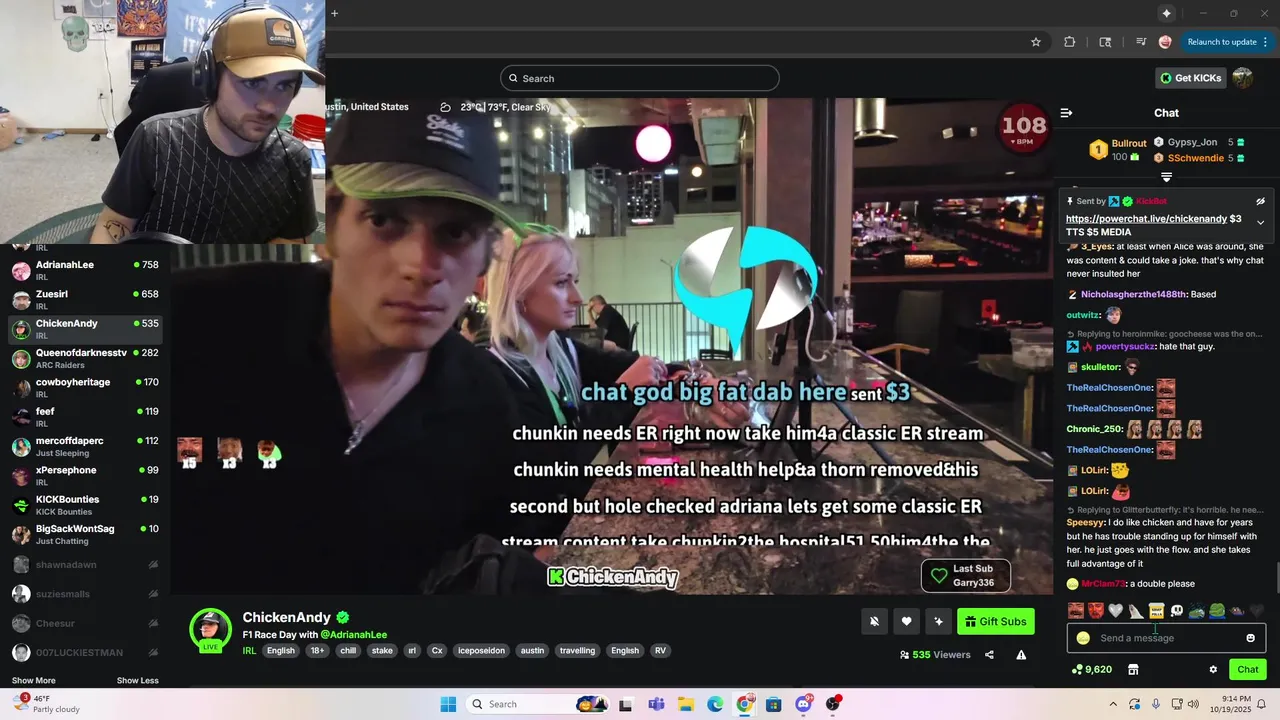Click the Get KICKs button
This screenshot has height=720, width=1280.
[x=1189, y=78]
